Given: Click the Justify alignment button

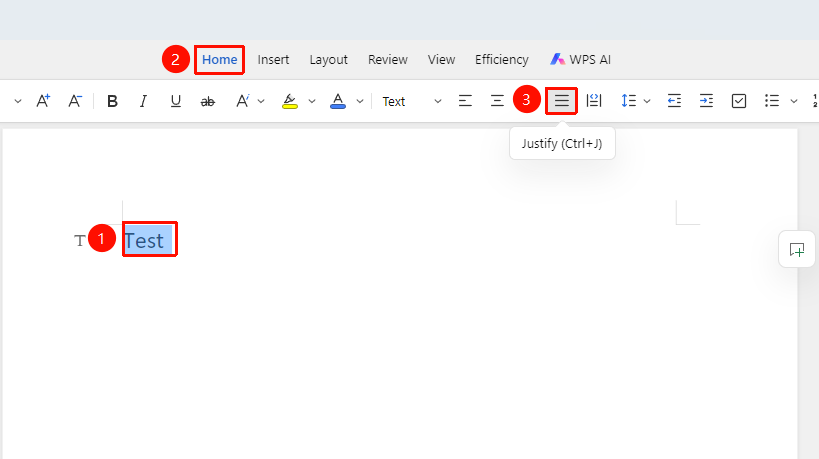Looking at the screenshot, I should pos(561,101).
